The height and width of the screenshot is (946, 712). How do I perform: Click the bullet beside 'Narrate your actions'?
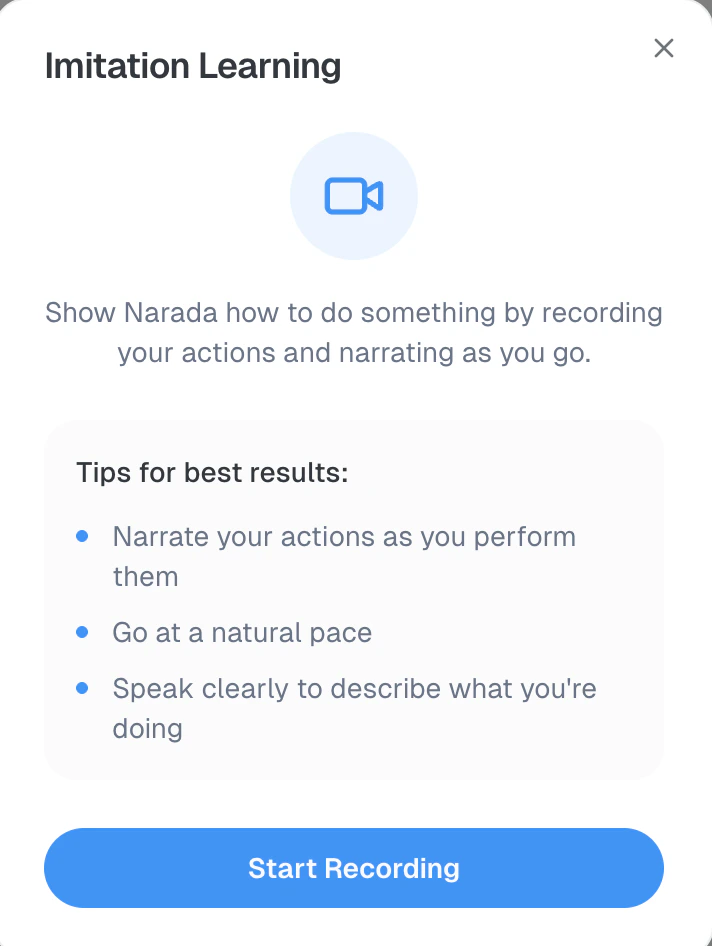(82, 536)
